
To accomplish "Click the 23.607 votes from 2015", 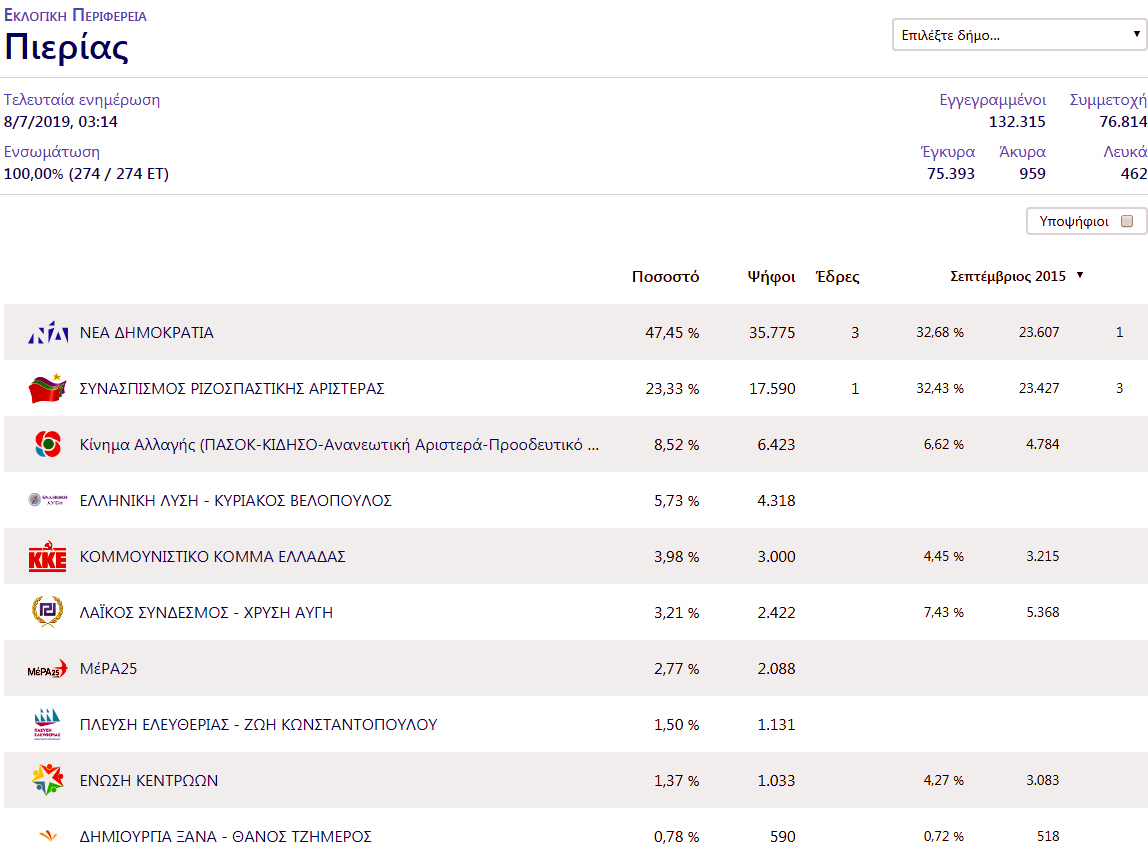I will point(1038,332).
